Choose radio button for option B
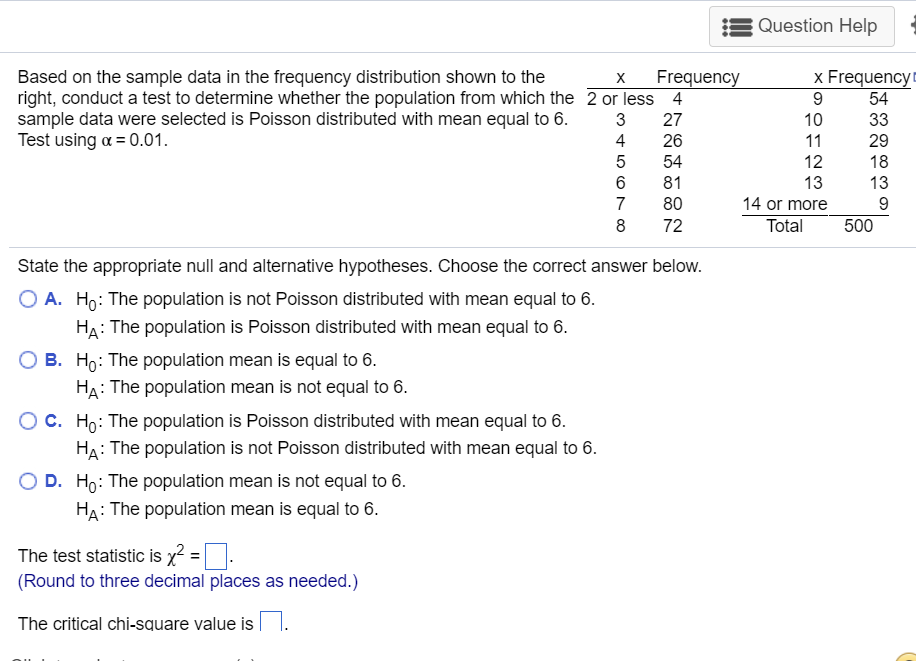916x661 pixels. (x=28, y=360)
